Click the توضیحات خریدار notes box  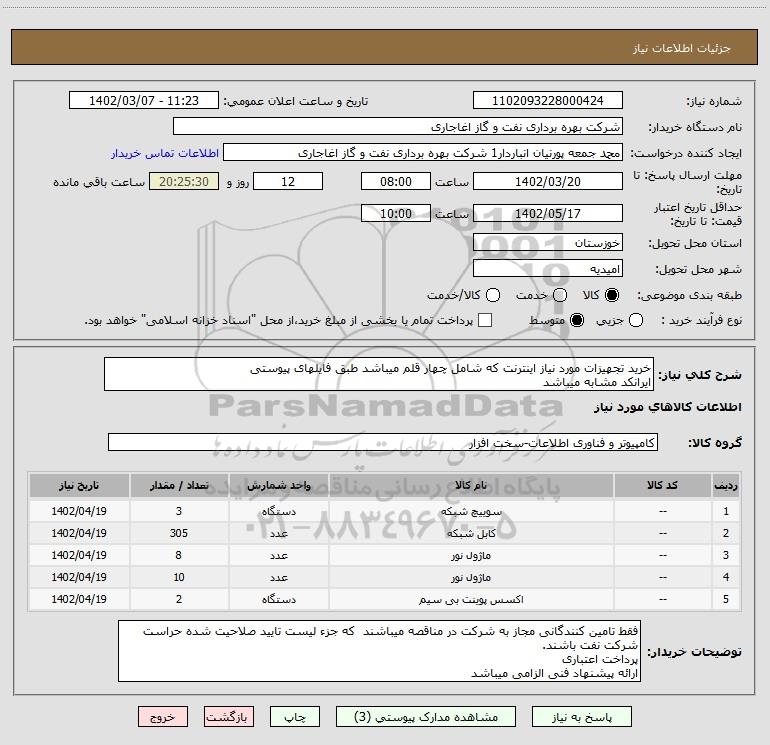coord(379,651)
